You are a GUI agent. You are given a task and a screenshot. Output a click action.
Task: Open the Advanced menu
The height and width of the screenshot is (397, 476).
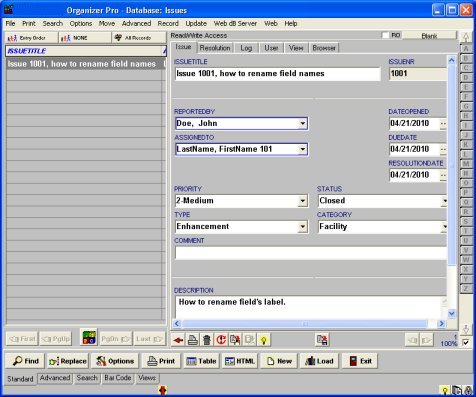tap(136, 24)
